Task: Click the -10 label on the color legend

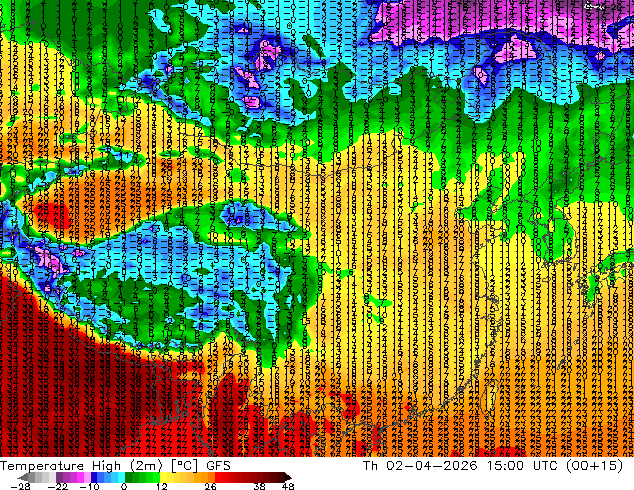Action: pos(89,486)
